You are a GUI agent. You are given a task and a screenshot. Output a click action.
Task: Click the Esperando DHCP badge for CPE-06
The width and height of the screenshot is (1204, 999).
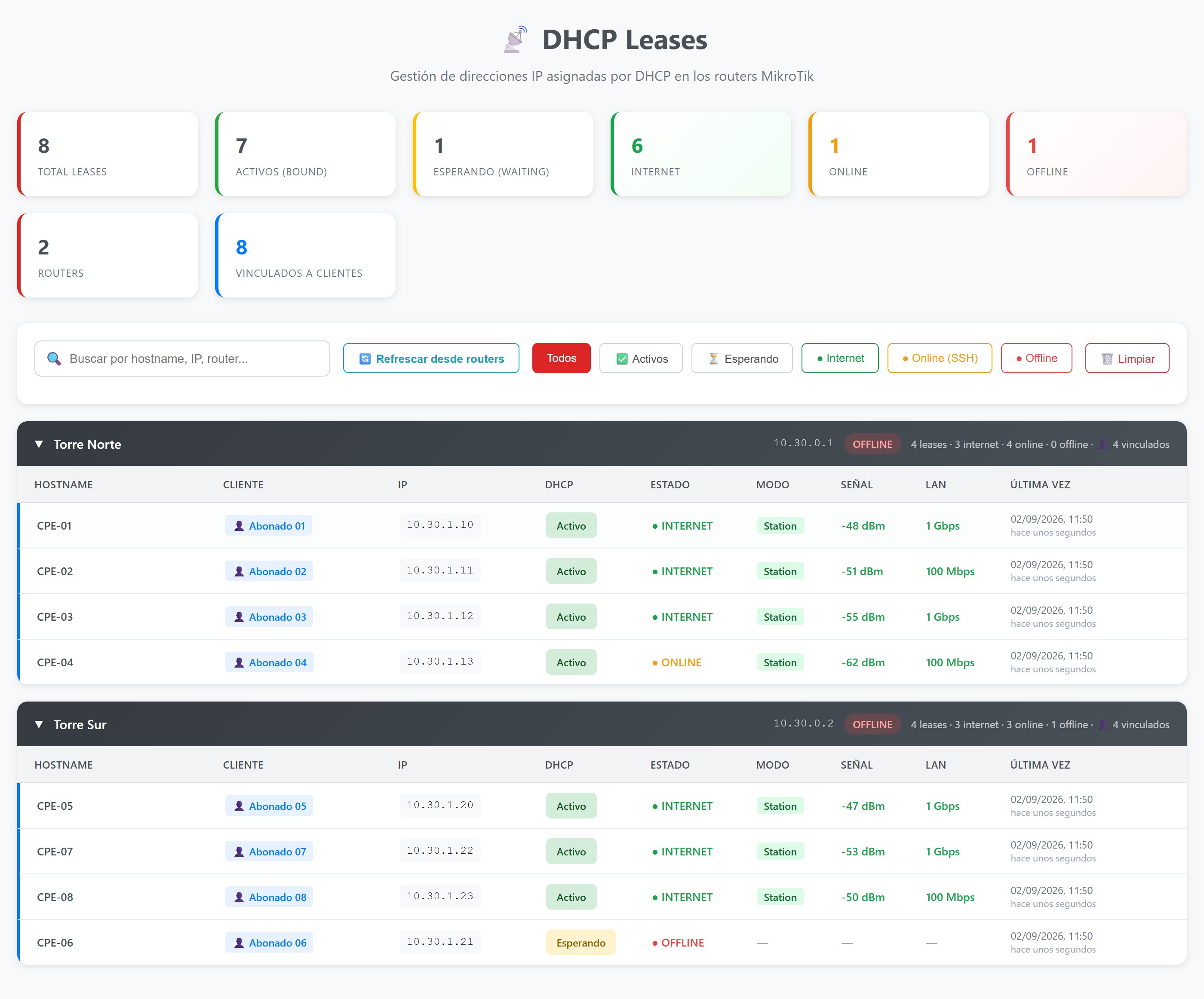tap(581, 943)
